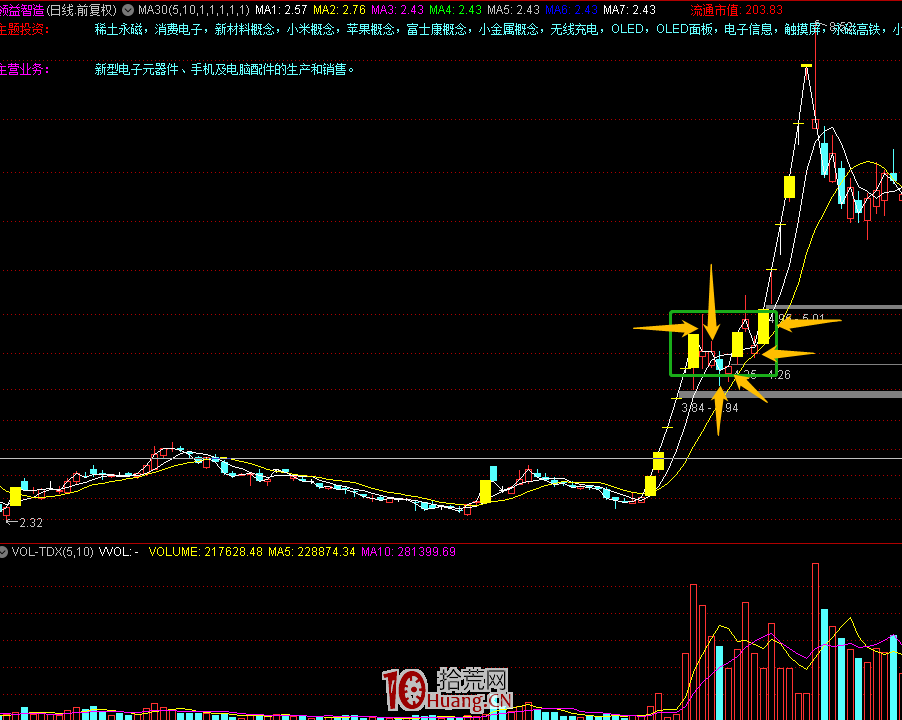Image resolution: width=902 pixels, height=720 pixels.
Task: Click the green MA4: 2.43 value
Action: point(456,10)
